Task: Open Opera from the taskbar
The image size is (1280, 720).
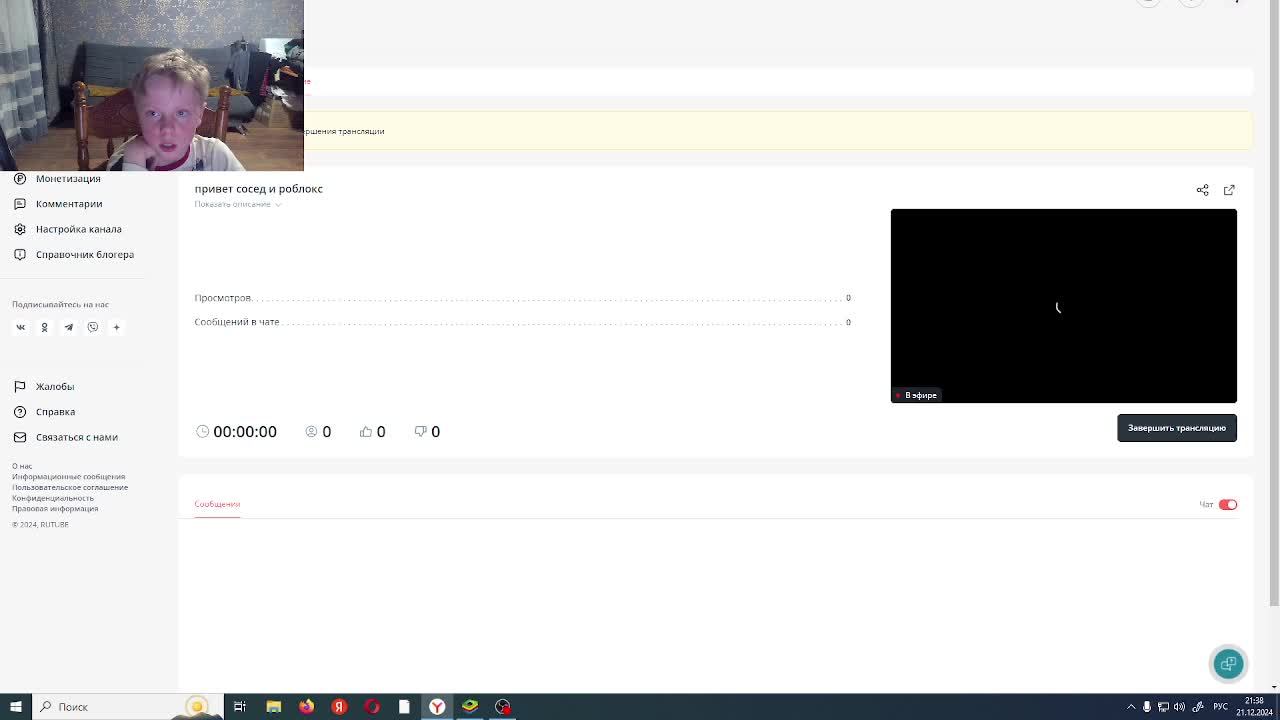Action: coord(372,707)
